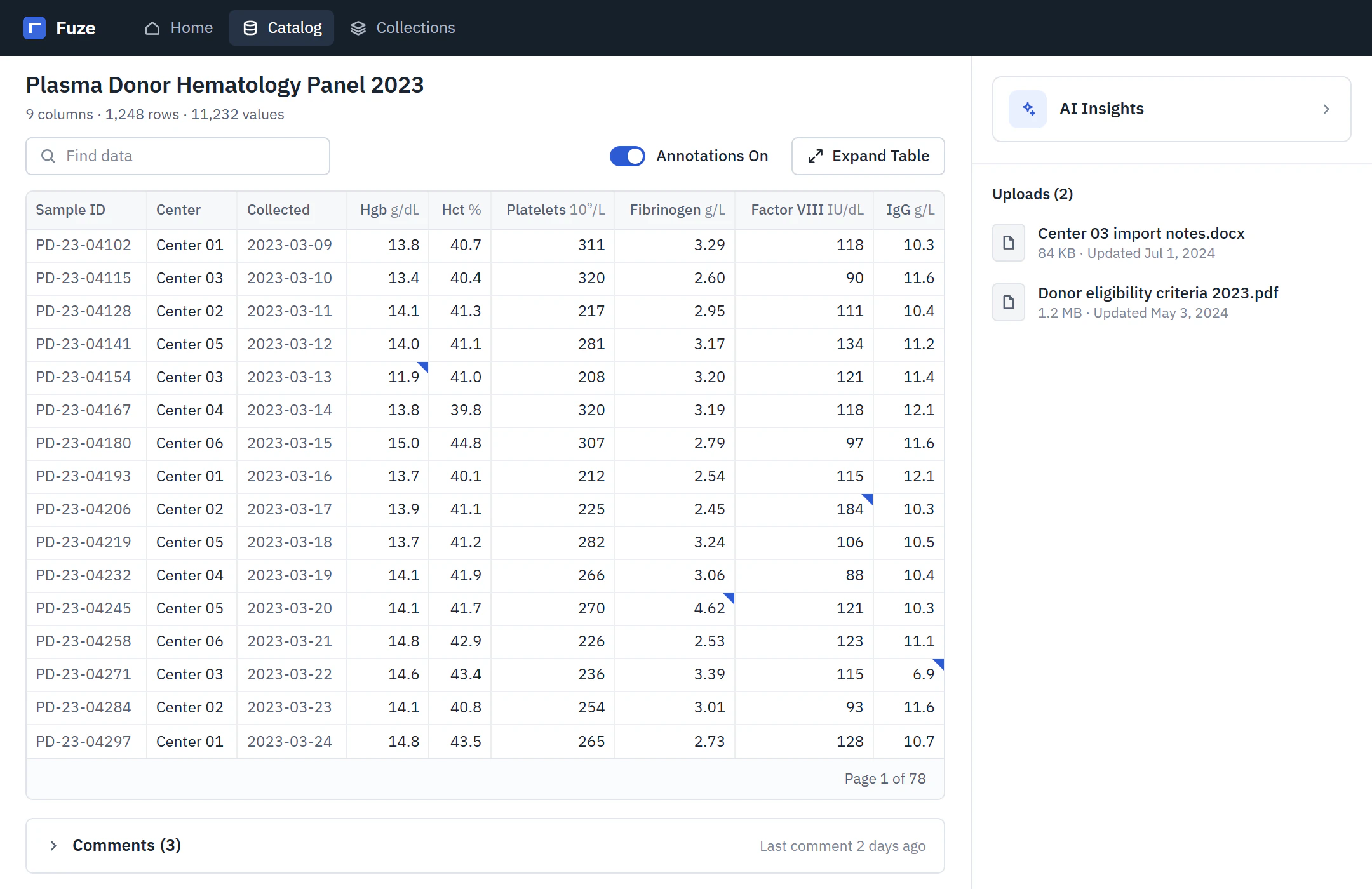Click the Fuze logo icon

coord(34,28)
